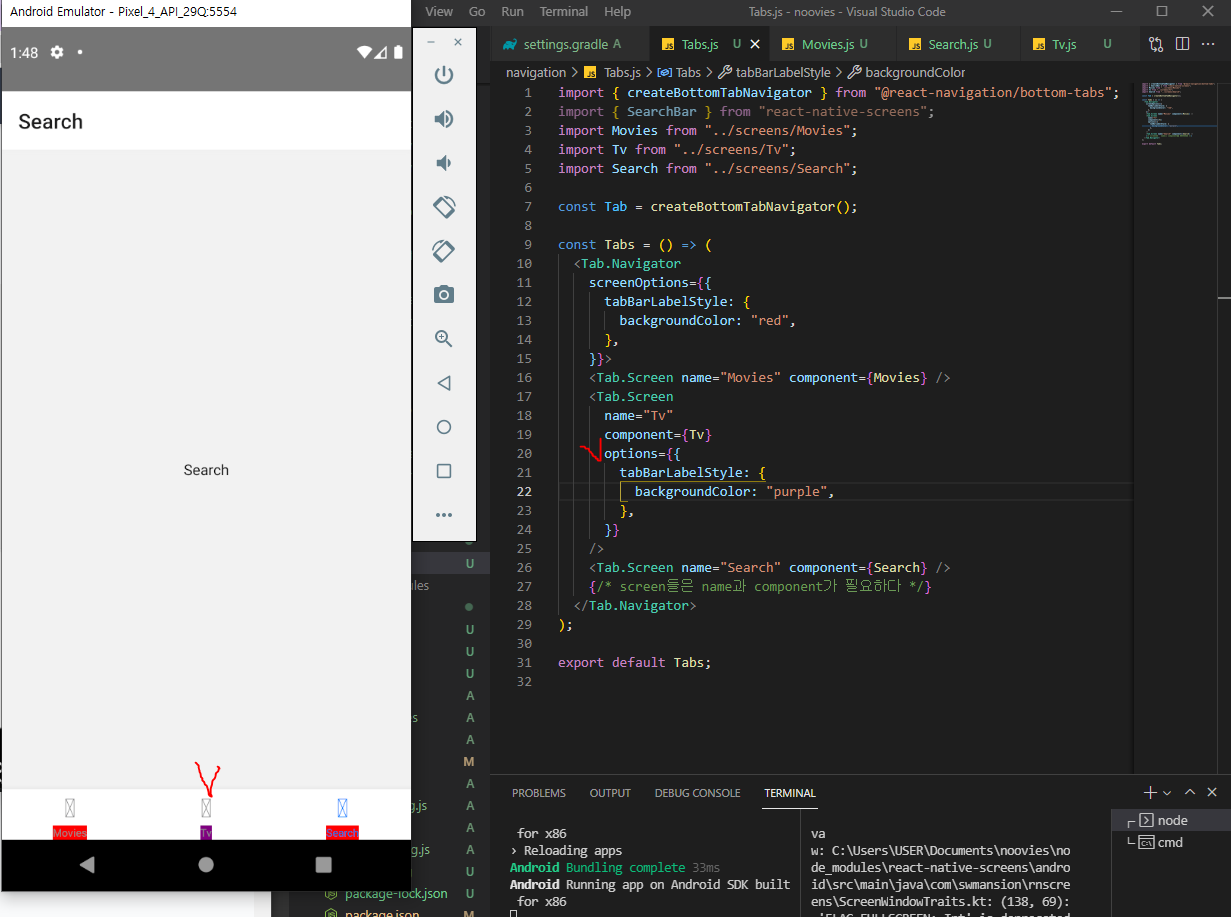The height and width of the screenshot is (917, 1231).
Task: Click the emulator window title bar text
Action: coord(124,12)
